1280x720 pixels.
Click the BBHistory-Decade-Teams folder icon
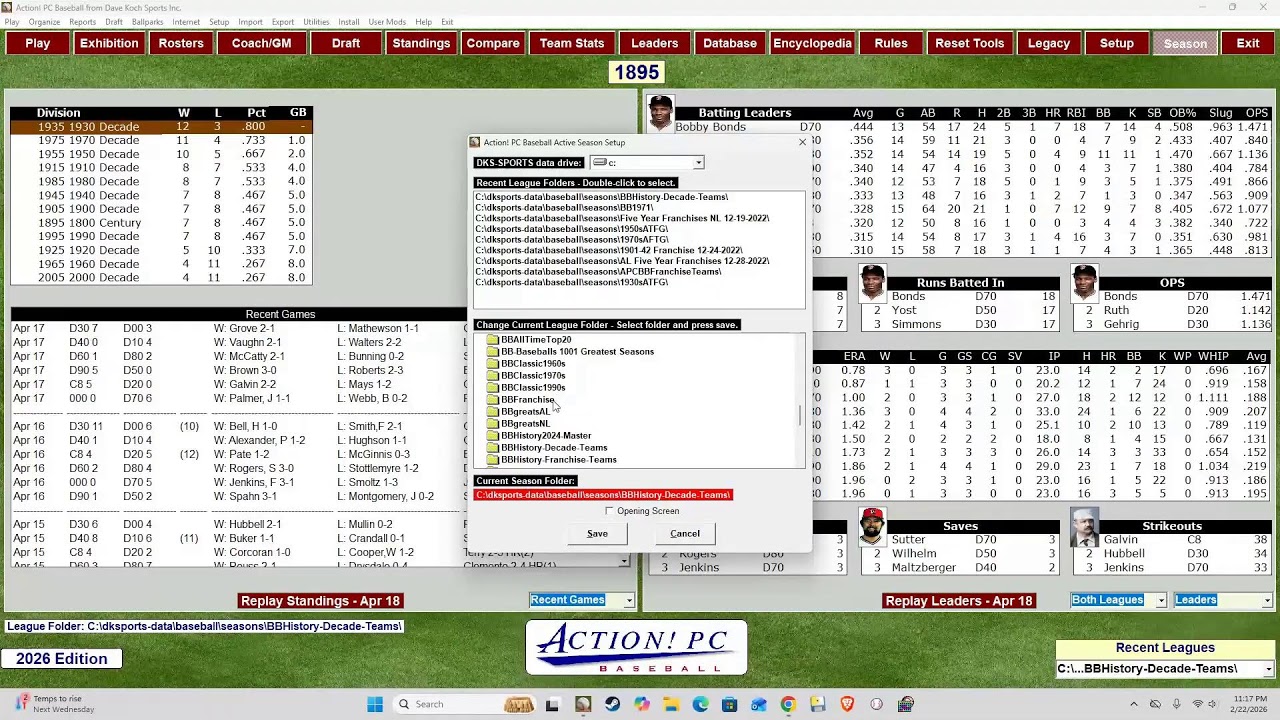(x=492, y=448)
